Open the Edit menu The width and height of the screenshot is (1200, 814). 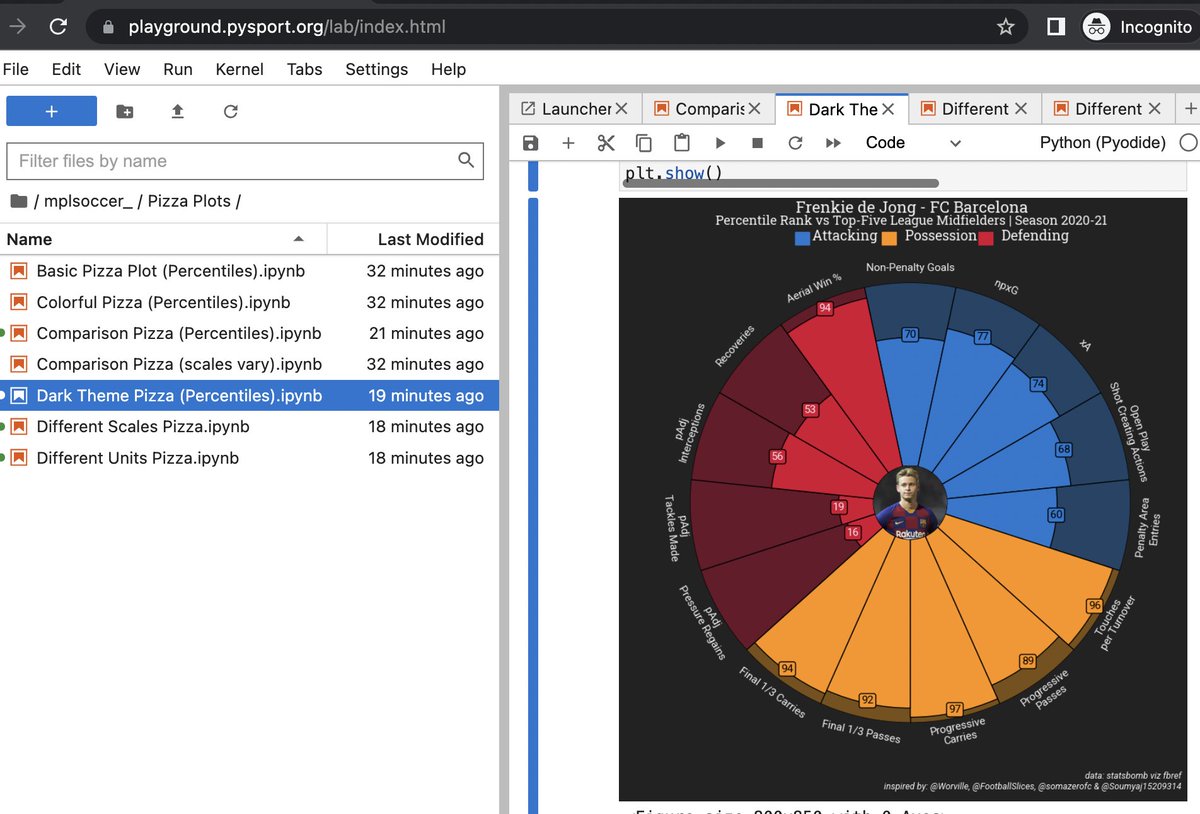point(66,69)
